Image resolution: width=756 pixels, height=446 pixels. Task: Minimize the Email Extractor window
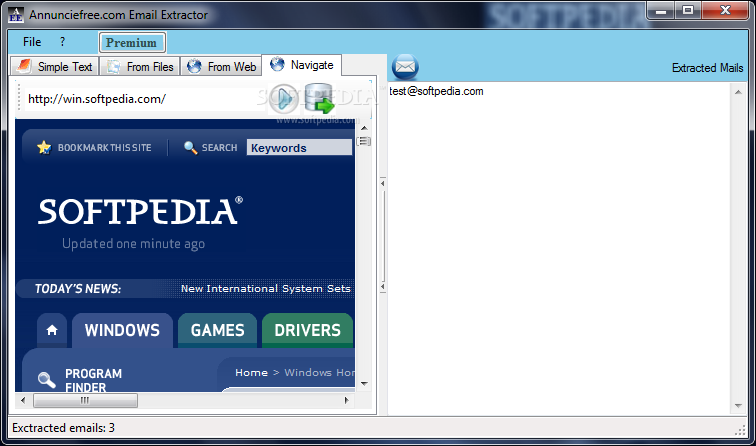click(661, 11)
